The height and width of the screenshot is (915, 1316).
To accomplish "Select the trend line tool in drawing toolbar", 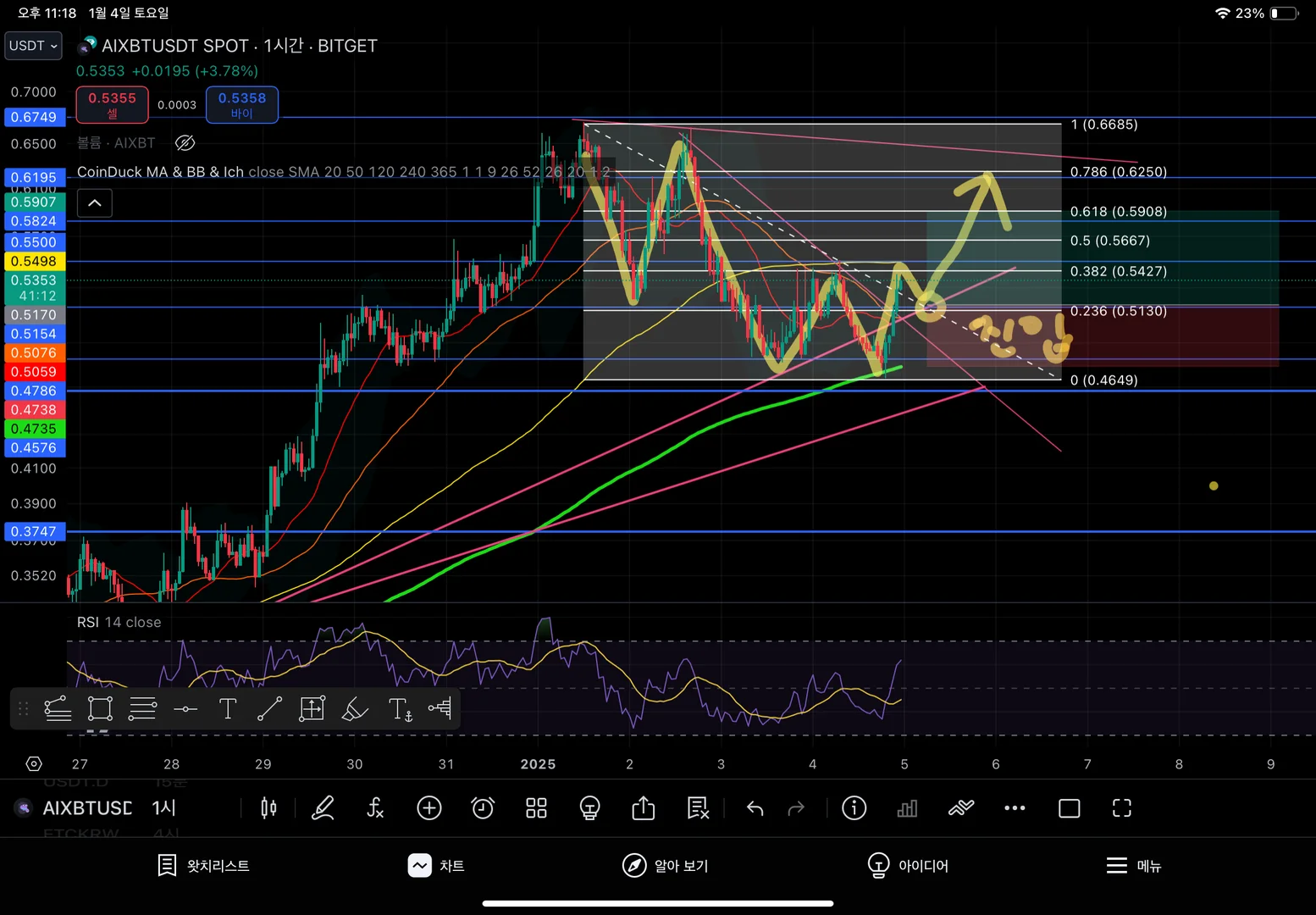I will click(269, 709).
